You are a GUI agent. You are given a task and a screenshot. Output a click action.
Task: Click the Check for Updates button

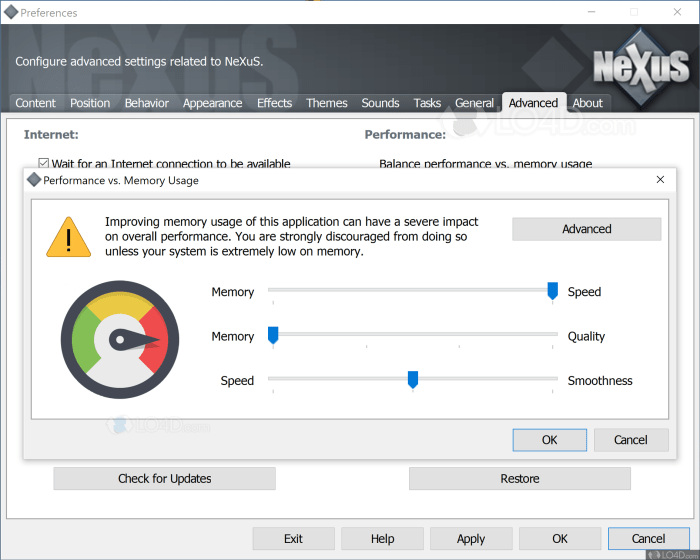(x=164, y=479)
